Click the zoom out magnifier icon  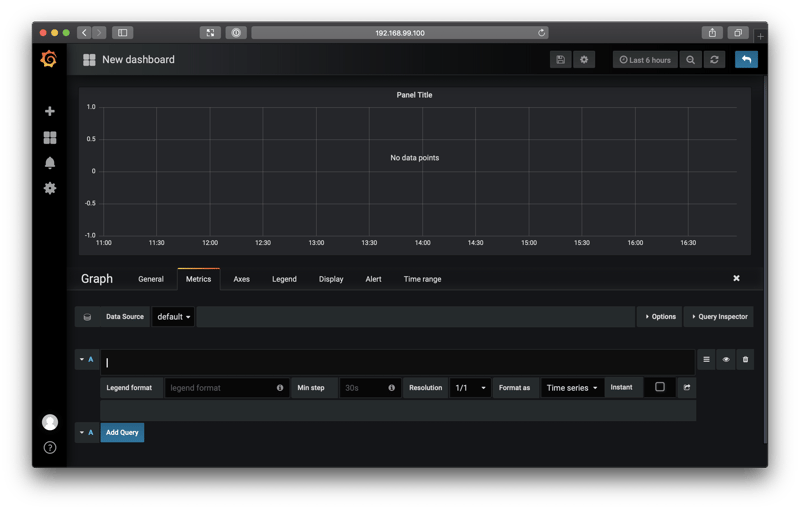click(690, 60)
